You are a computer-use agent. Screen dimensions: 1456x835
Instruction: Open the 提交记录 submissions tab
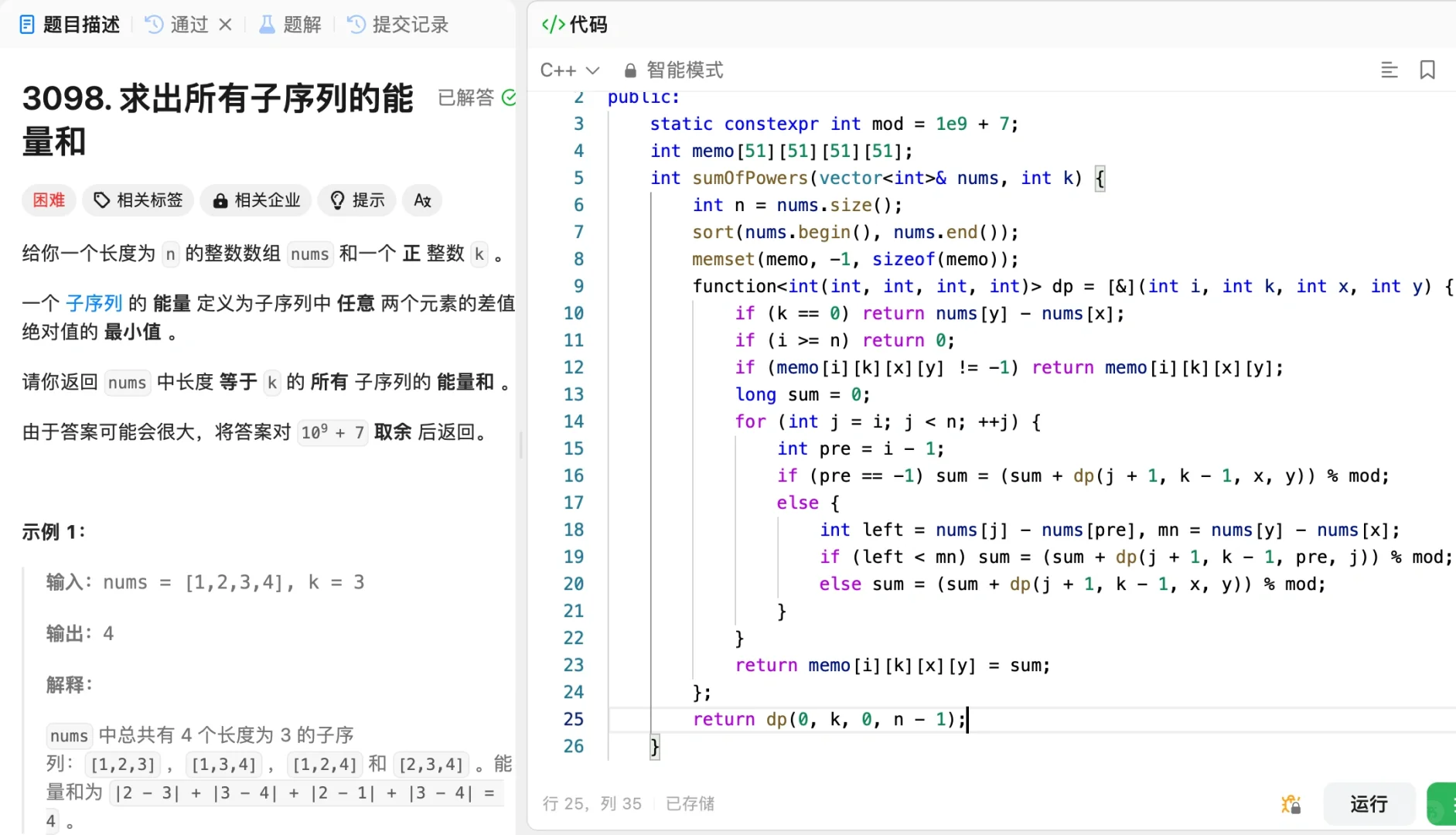click(x=398, y=25)
